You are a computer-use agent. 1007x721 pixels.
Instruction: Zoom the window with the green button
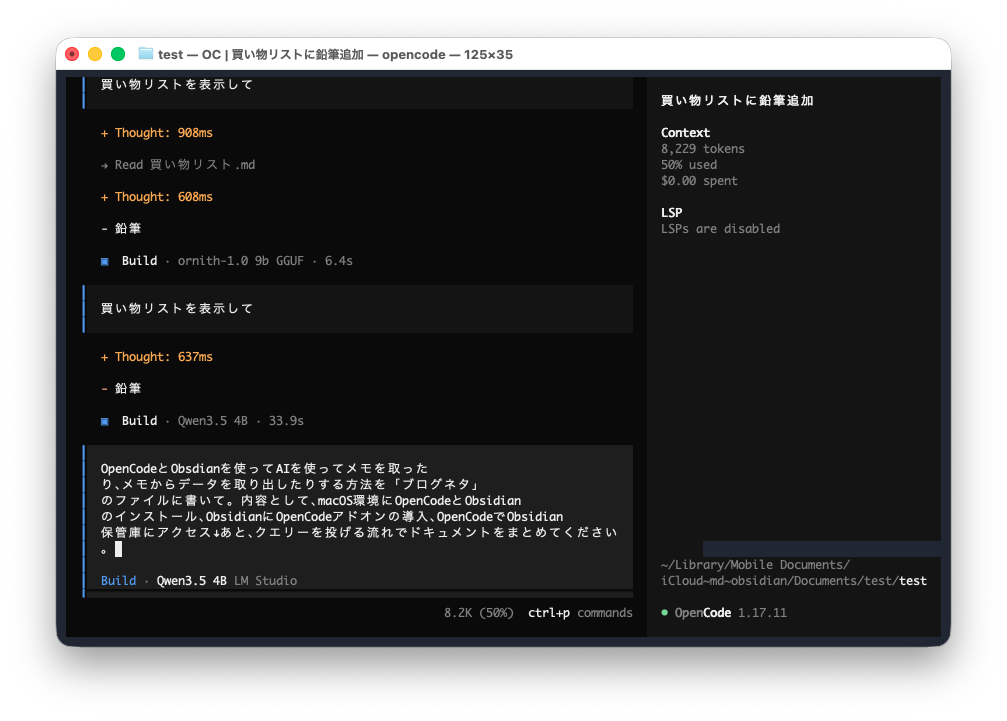click(118, 54)
